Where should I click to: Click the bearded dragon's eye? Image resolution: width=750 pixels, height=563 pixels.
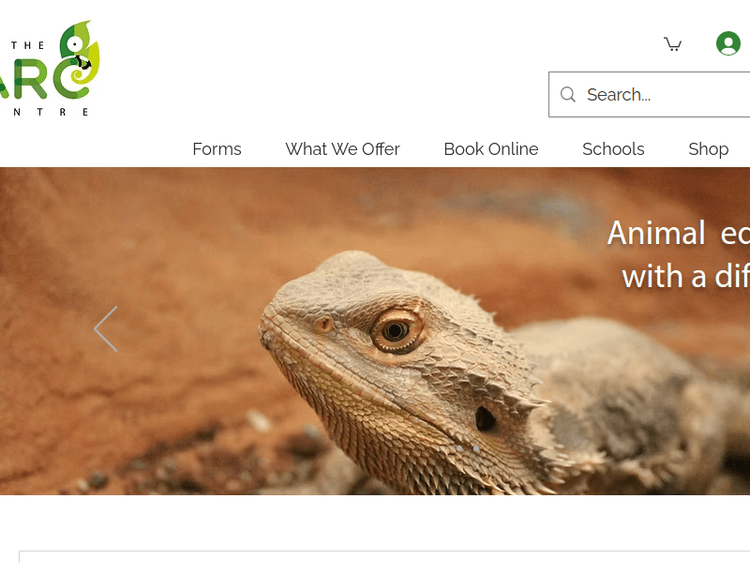tap(397, 330)
